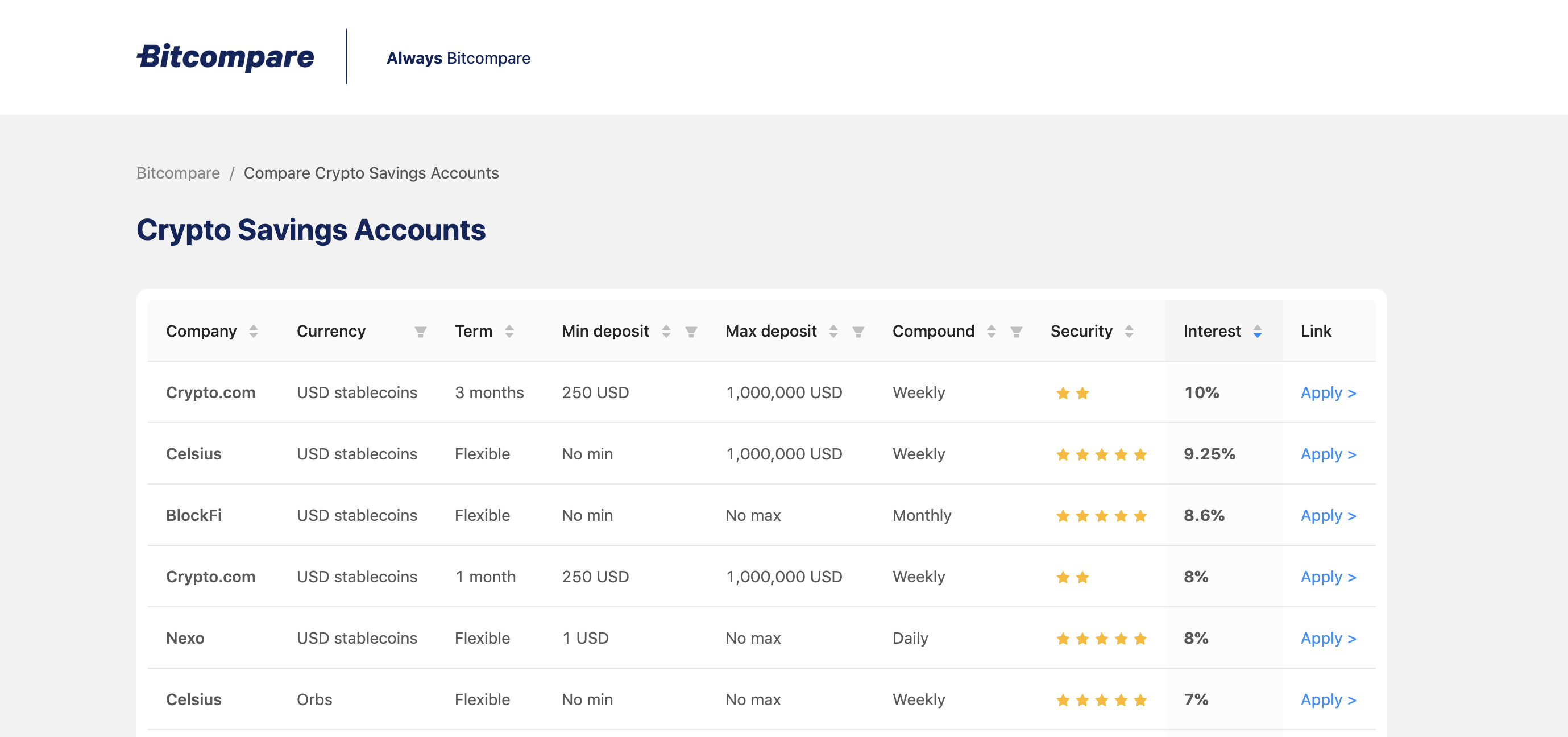Open the Max deposit filter icon
Image resolution: width=1568 pixels, height=737 pixels.
[x=858, y=332]
